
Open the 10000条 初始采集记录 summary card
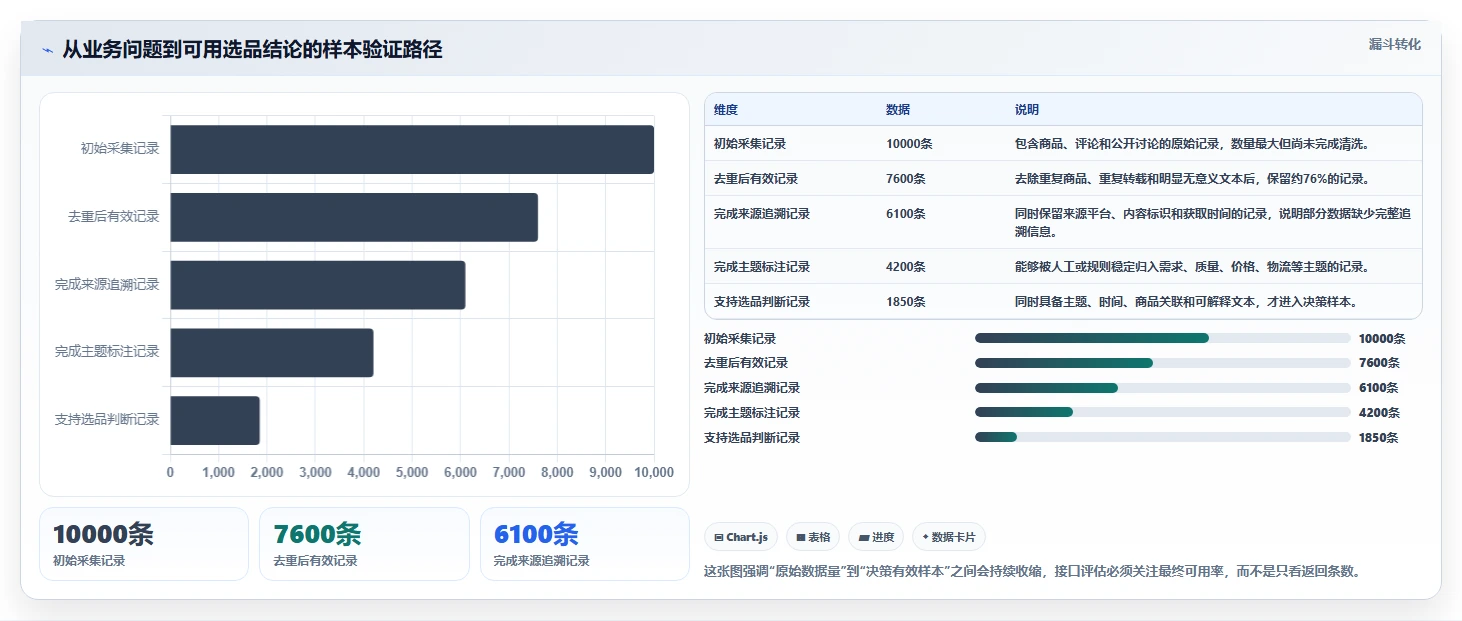point(144,544)
